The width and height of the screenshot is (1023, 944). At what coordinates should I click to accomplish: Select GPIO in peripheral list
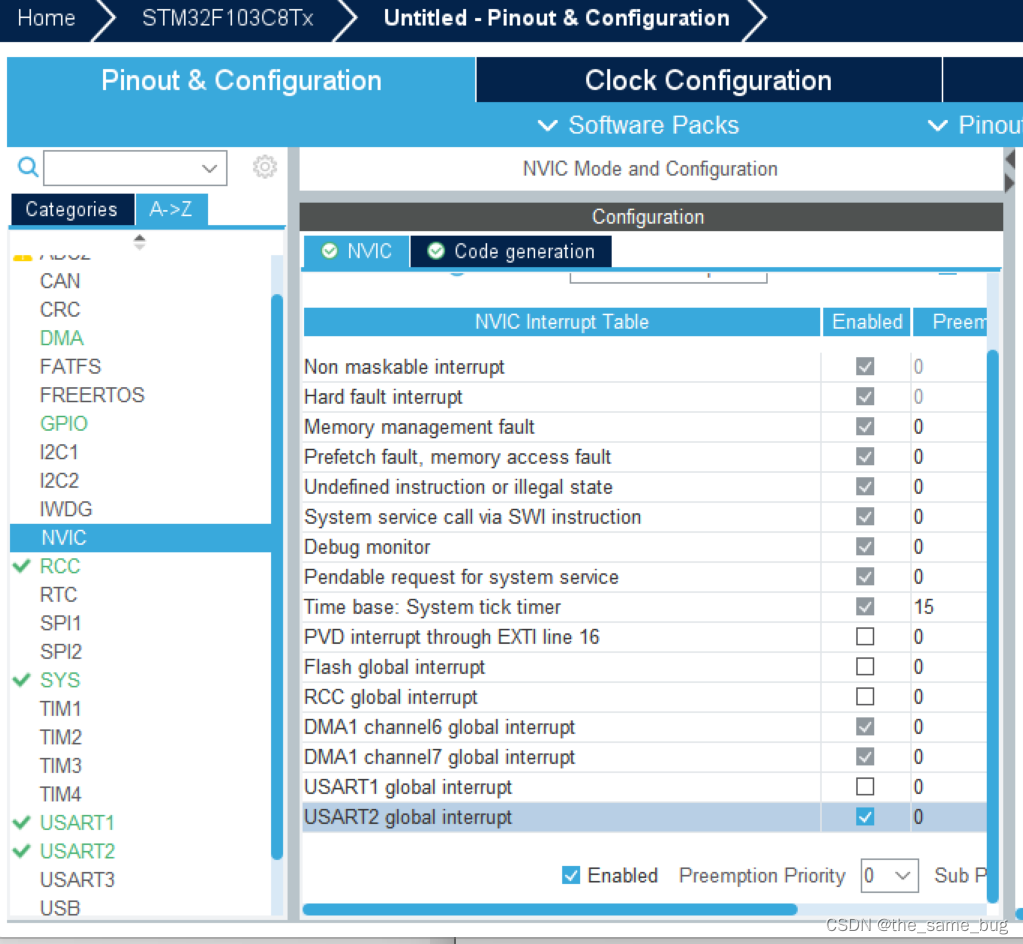coord(63,423)
